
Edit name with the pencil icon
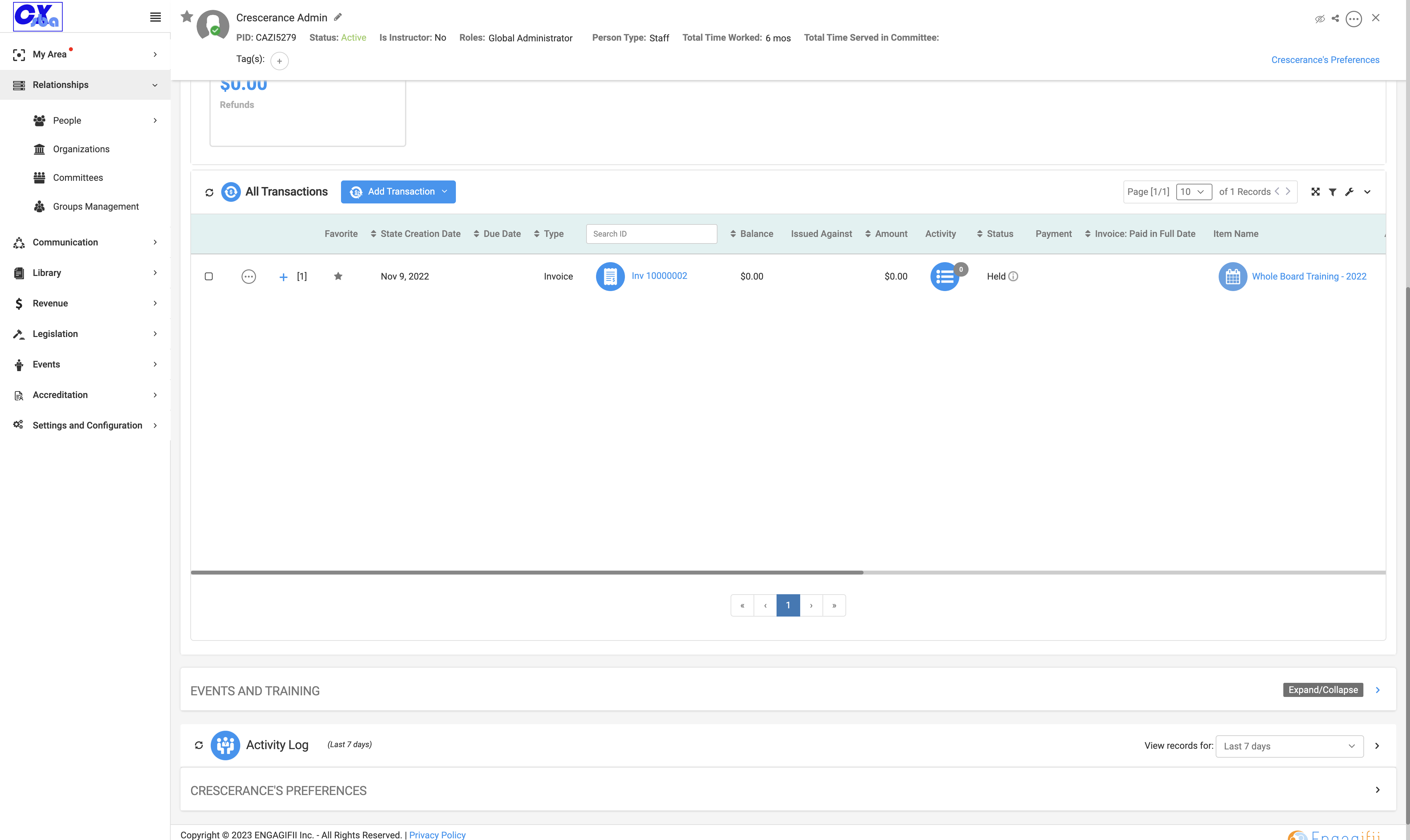tap(338, 17)
